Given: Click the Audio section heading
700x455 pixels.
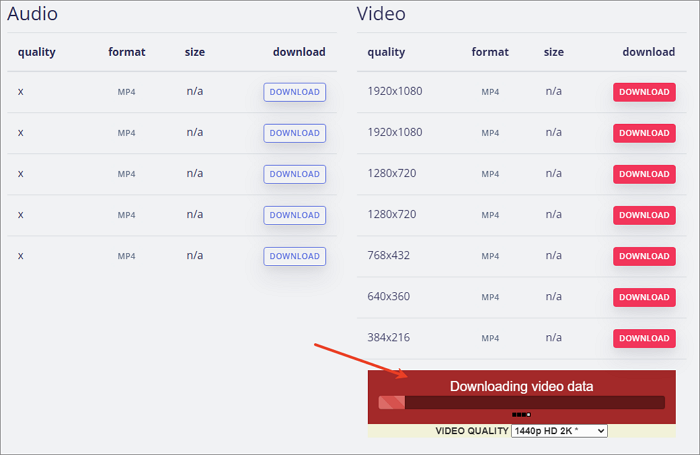Looking at the screenshot, I should tap(33, 14).
